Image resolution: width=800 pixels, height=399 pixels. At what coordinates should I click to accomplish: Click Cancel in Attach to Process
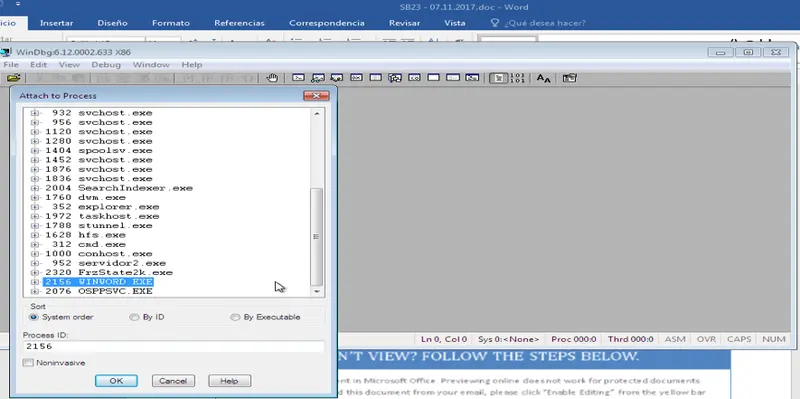[x=173, y=381]
